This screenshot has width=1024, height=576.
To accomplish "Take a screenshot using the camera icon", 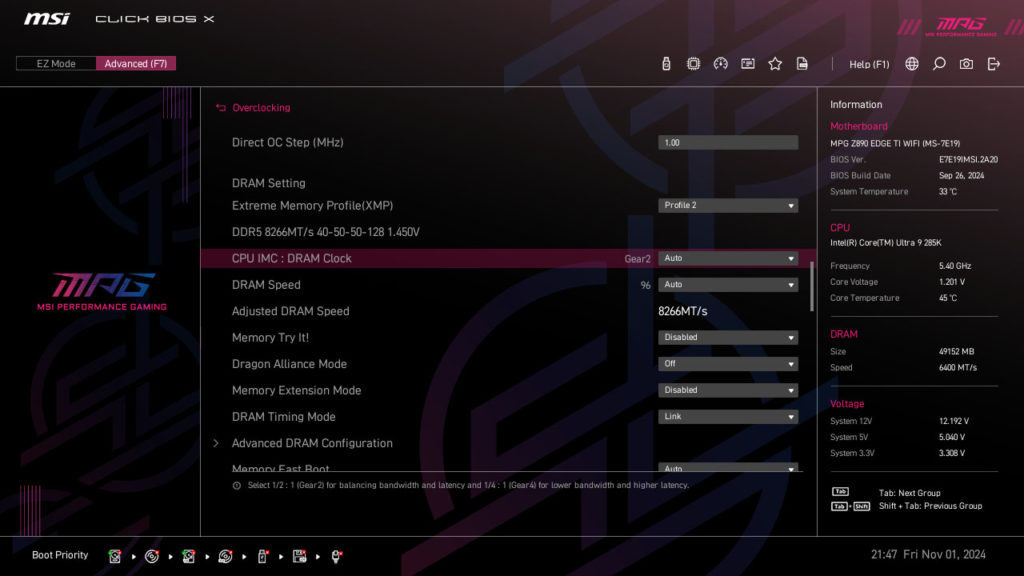I will pyautogui.click(x=966, y=63).
